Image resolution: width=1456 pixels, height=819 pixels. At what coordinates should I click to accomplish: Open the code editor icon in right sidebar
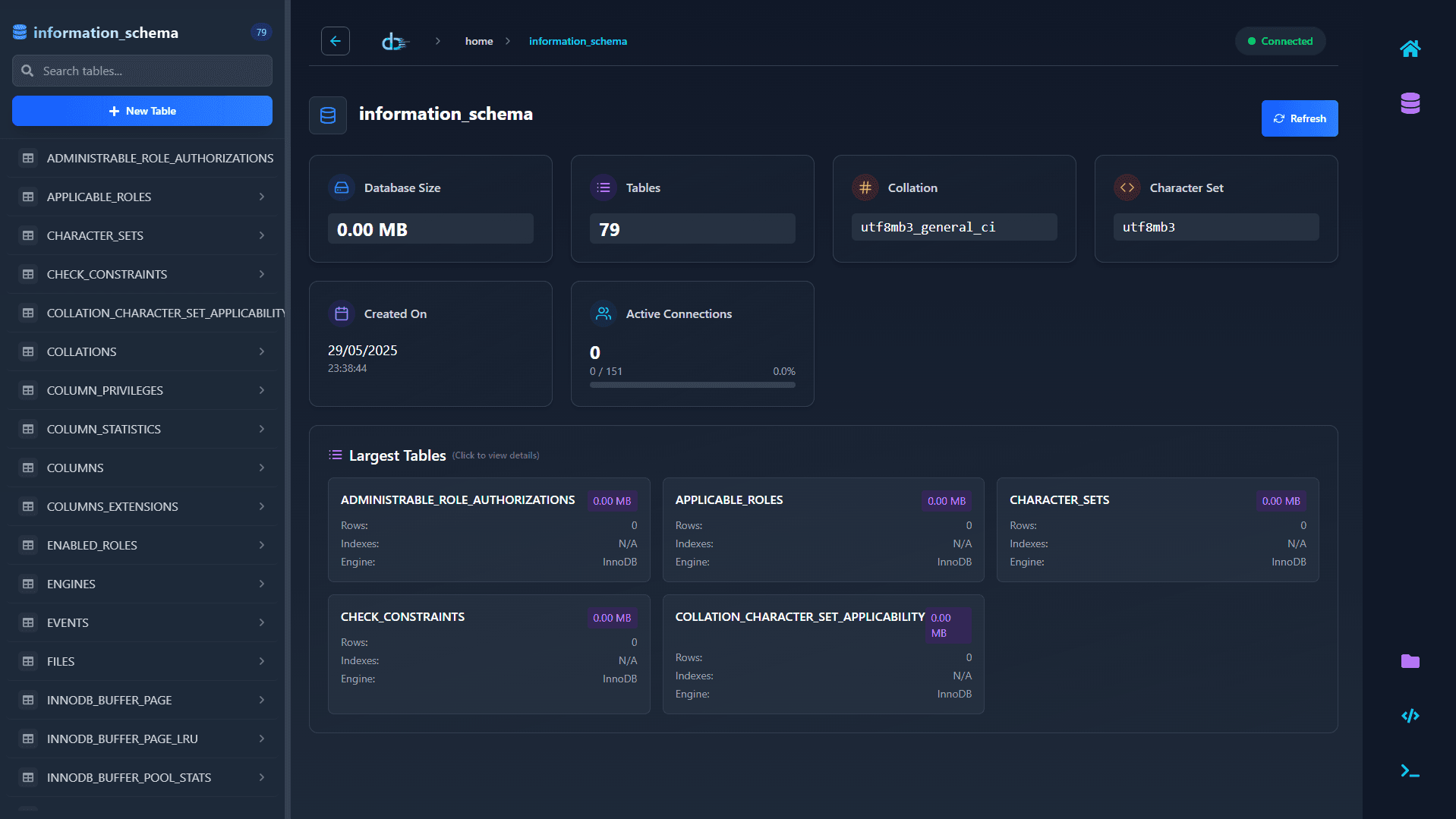tap(1410, 716)
